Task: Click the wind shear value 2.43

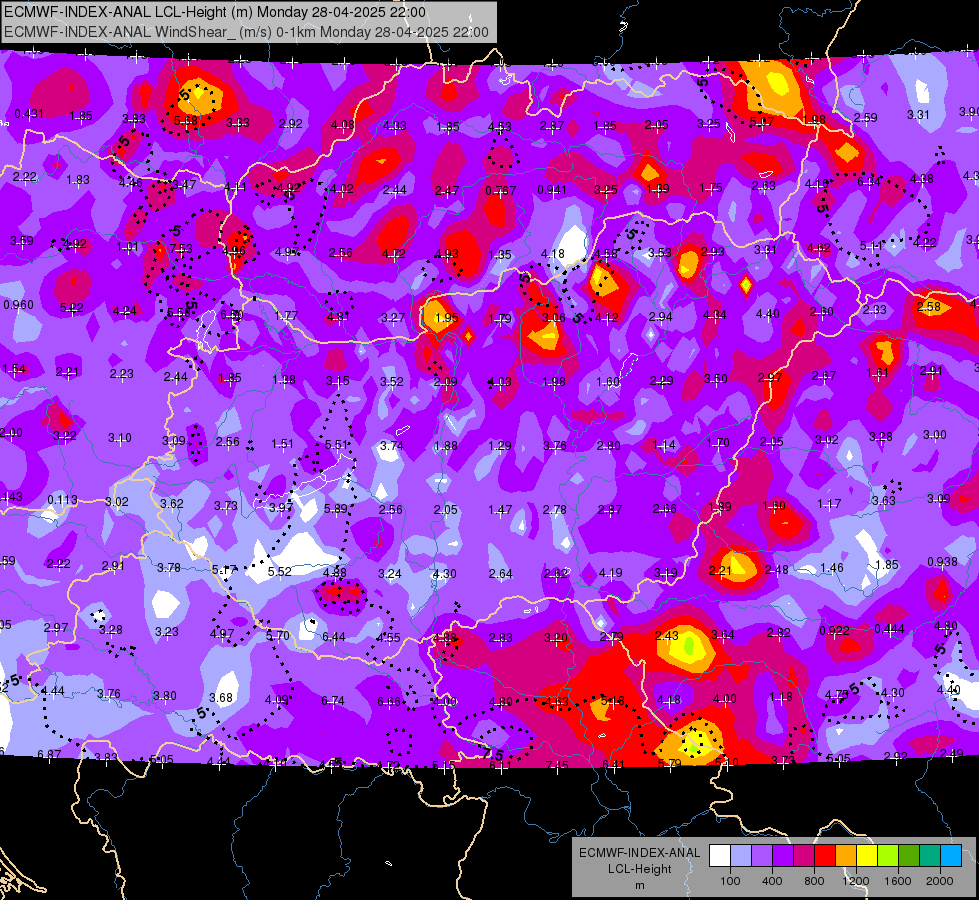Action: click(667, 635)
